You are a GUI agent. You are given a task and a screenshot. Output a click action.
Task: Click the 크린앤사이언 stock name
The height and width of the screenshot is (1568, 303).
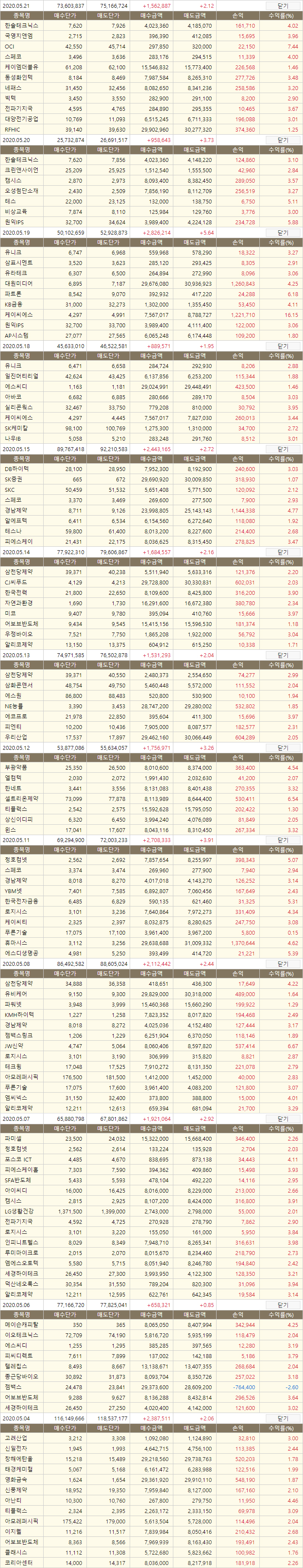tap(21, 170)
